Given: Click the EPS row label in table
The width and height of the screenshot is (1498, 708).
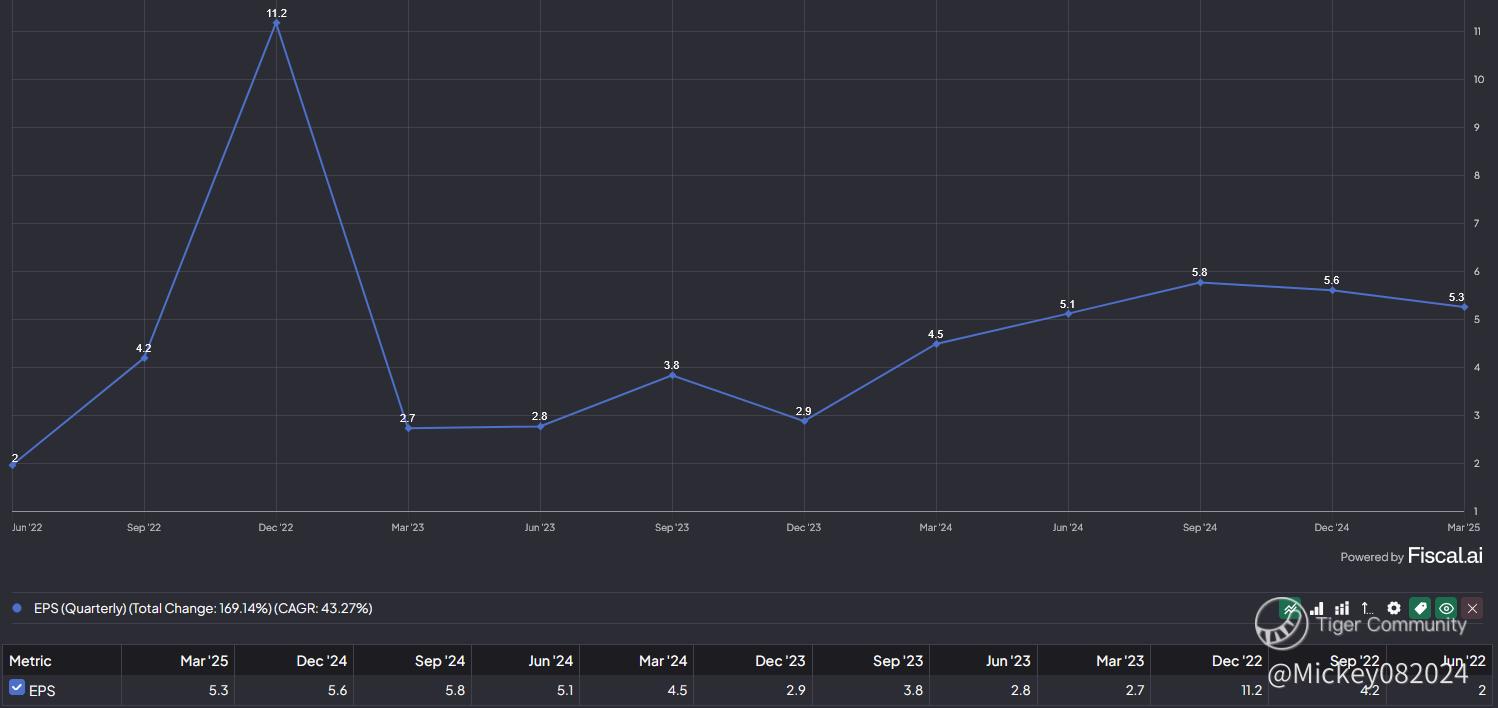Looking at the screenshot, I should point(42,690).
